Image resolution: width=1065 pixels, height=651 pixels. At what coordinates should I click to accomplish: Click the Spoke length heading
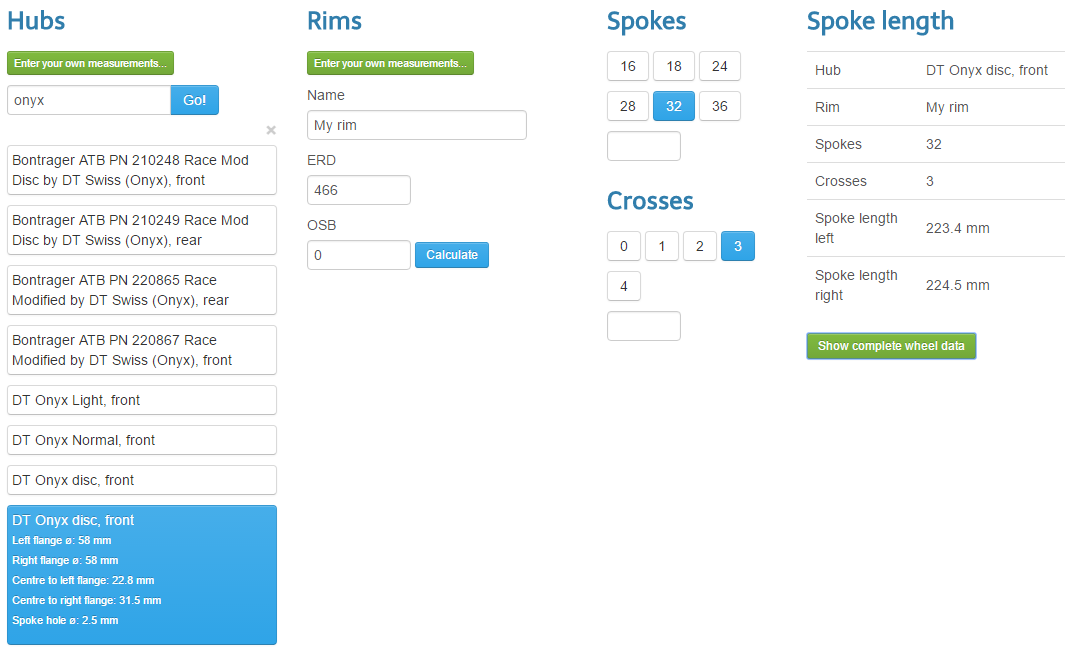880,21
